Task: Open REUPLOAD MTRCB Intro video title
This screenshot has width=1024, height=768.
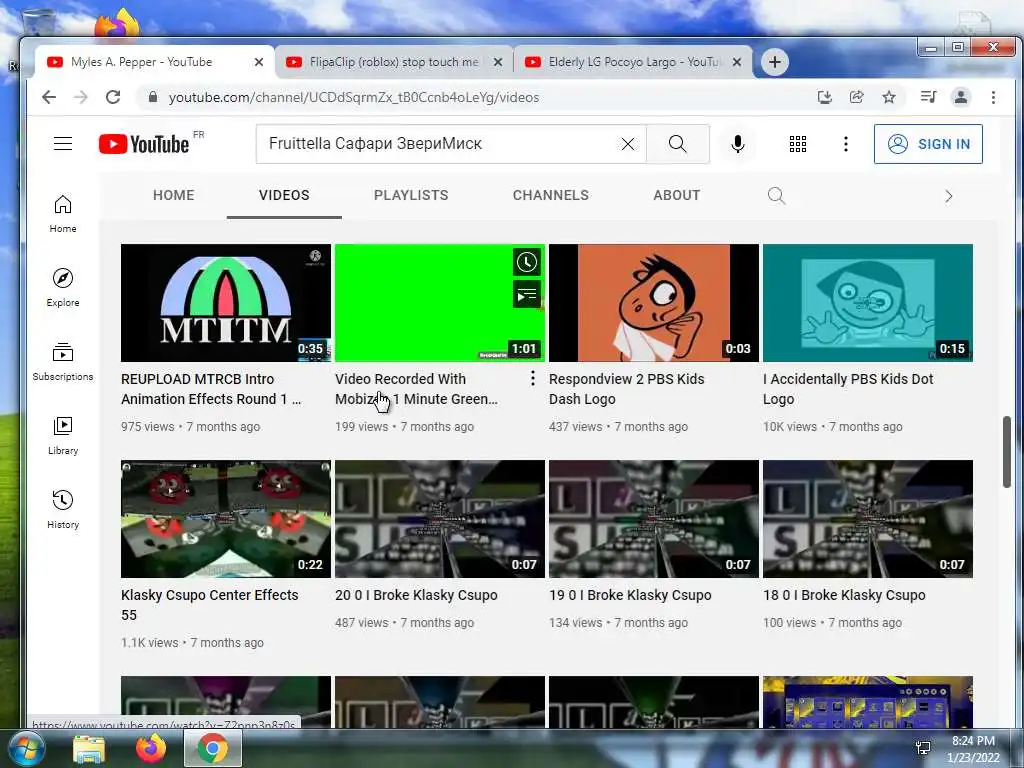Action: (211, 389)
